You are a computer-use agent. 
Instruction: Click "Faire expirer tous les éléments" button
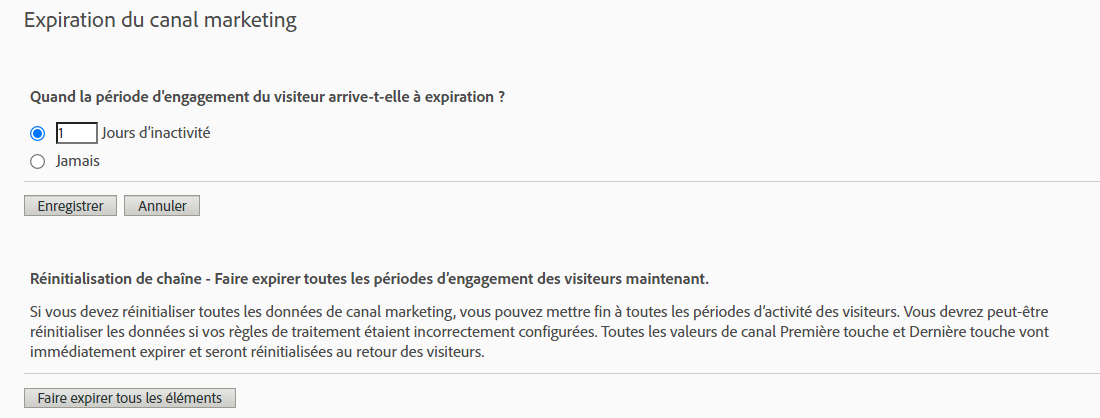click(130, 398)
